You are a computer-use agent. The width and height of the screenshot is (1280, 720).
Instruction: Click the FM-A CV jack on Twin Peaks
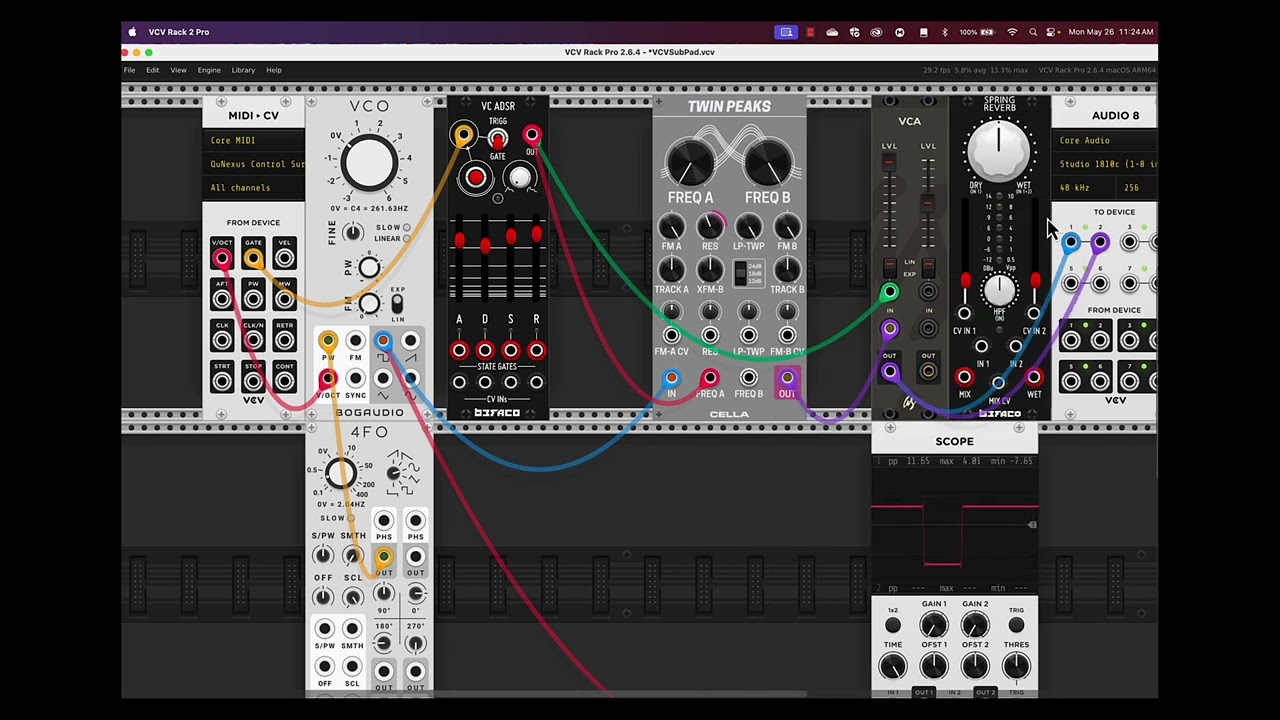click(671, 336)
